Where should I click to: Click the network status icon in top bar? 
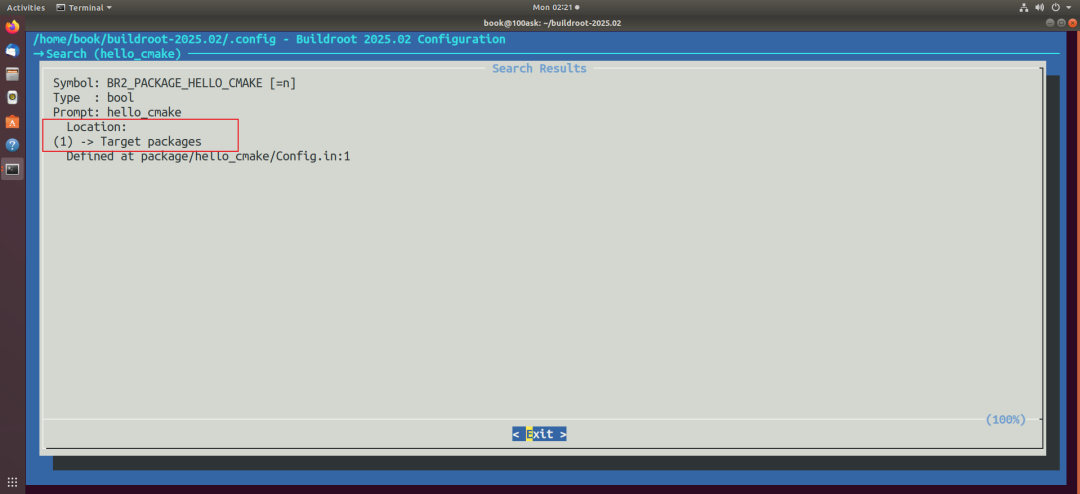point(1024,8)
